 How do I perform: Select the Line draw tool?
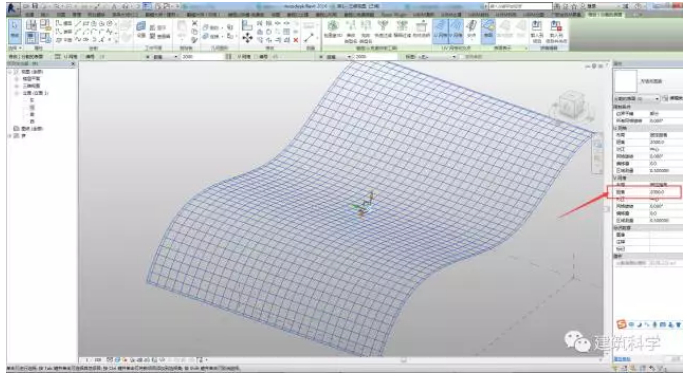coord(77,23)
